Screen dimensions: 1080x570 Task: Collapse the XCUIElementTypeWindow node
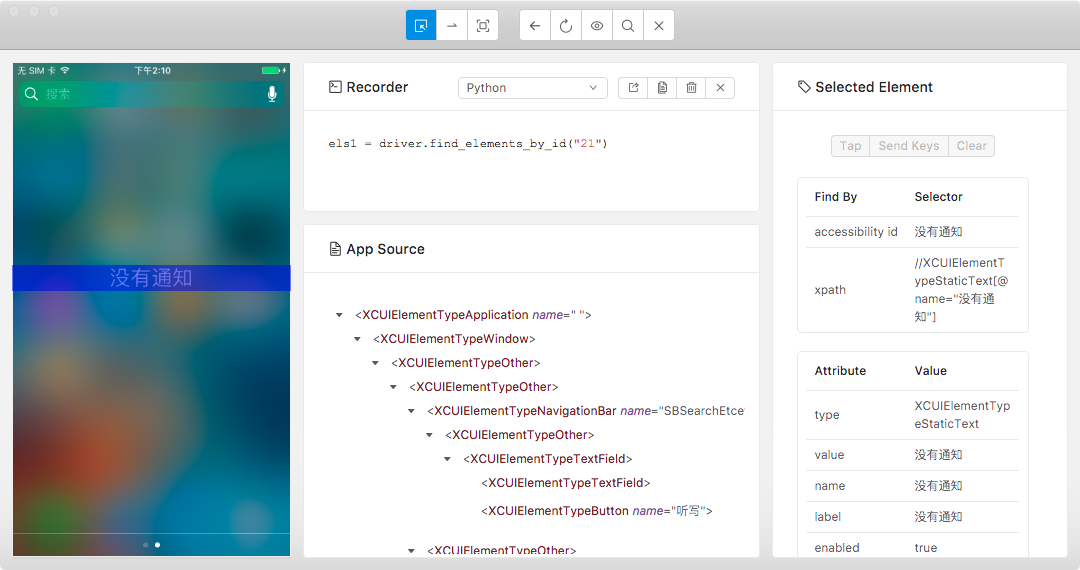tap(357, 339)
